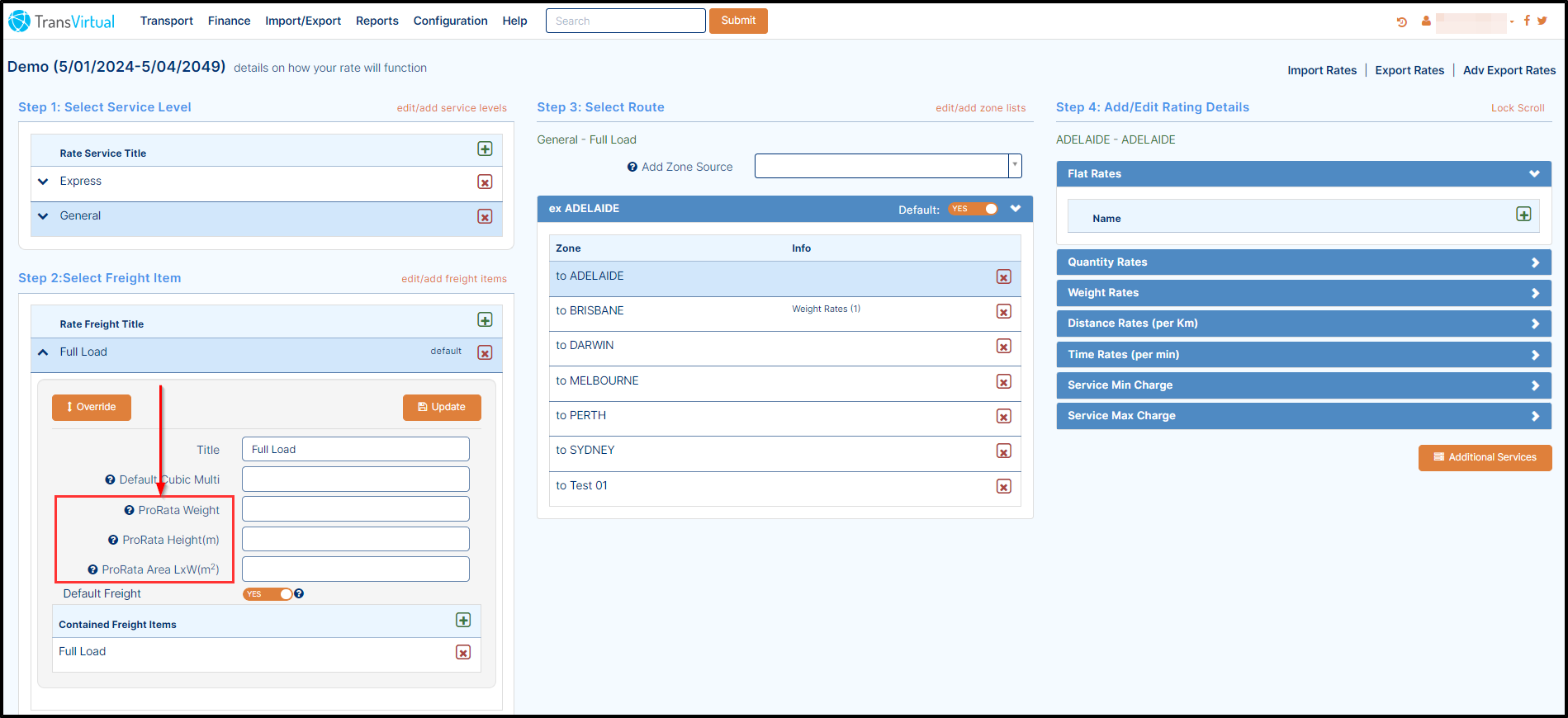Screen dimensions: 1568x718
Task: Show help for Add Zone Source
Action: (x=632, y=167)
